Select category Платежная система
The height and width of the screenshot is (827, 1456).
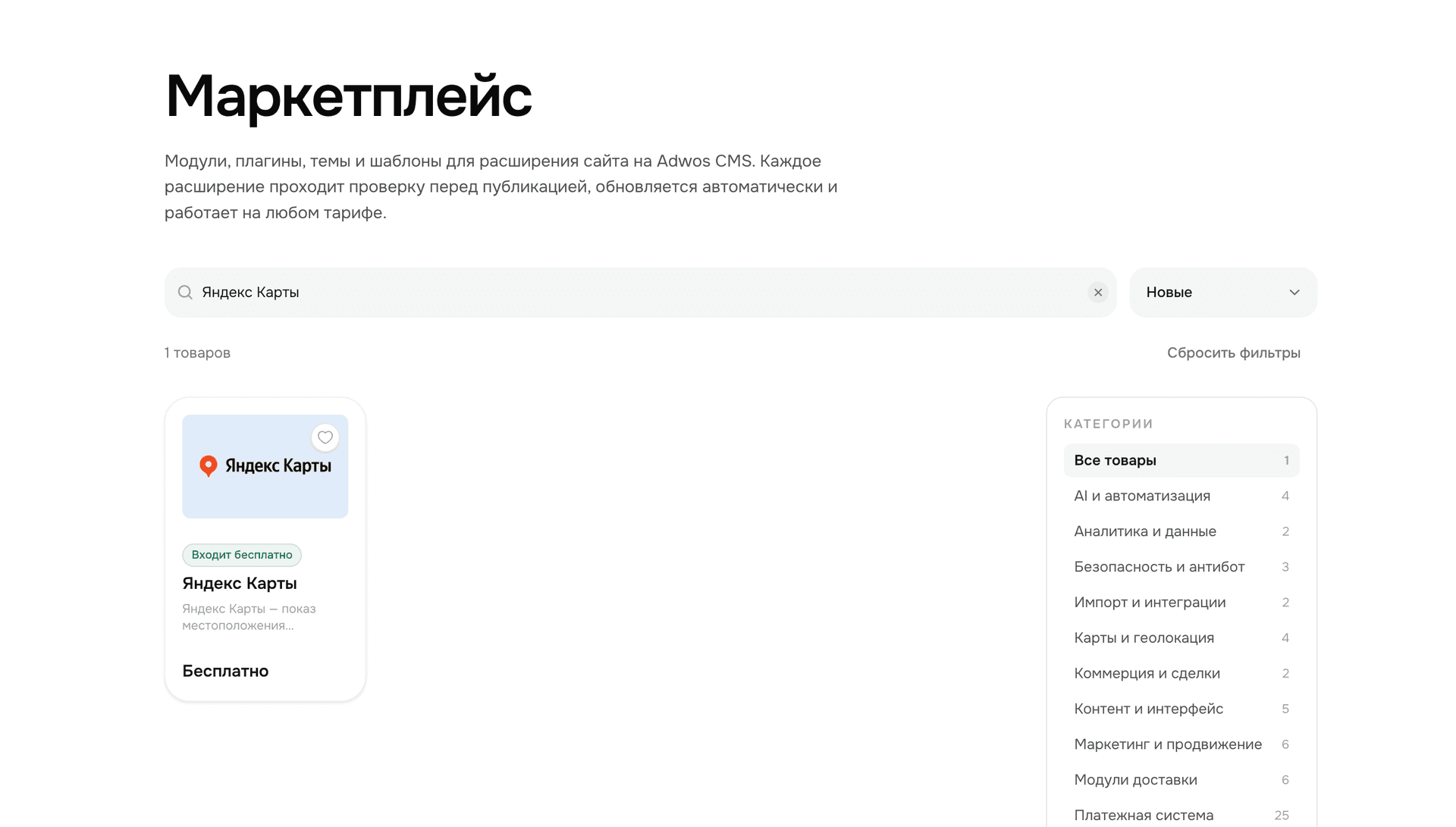[1181, 815]
